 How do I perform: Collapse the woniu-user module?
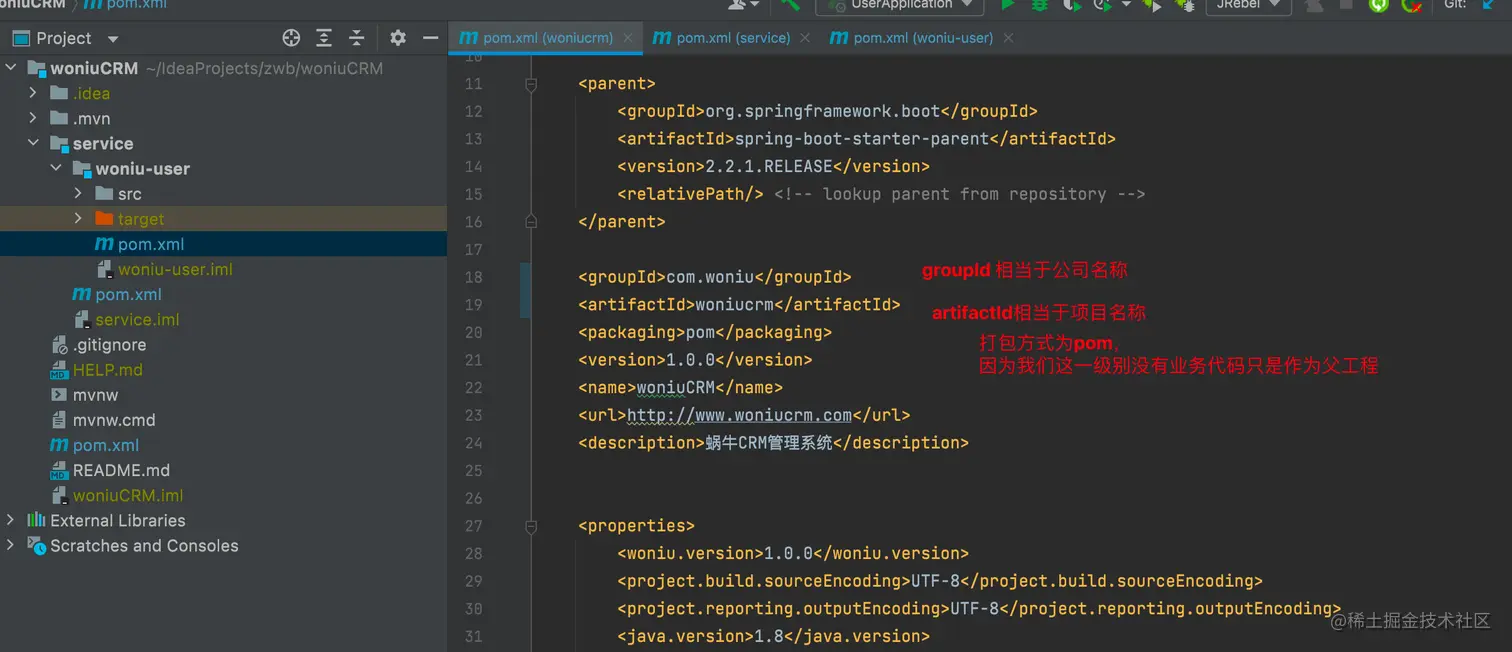pos(56,169)
